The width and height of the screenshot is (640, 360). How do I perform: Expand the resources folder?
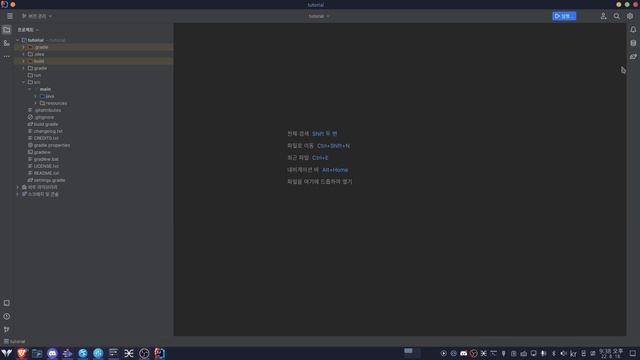click(36, 103)
